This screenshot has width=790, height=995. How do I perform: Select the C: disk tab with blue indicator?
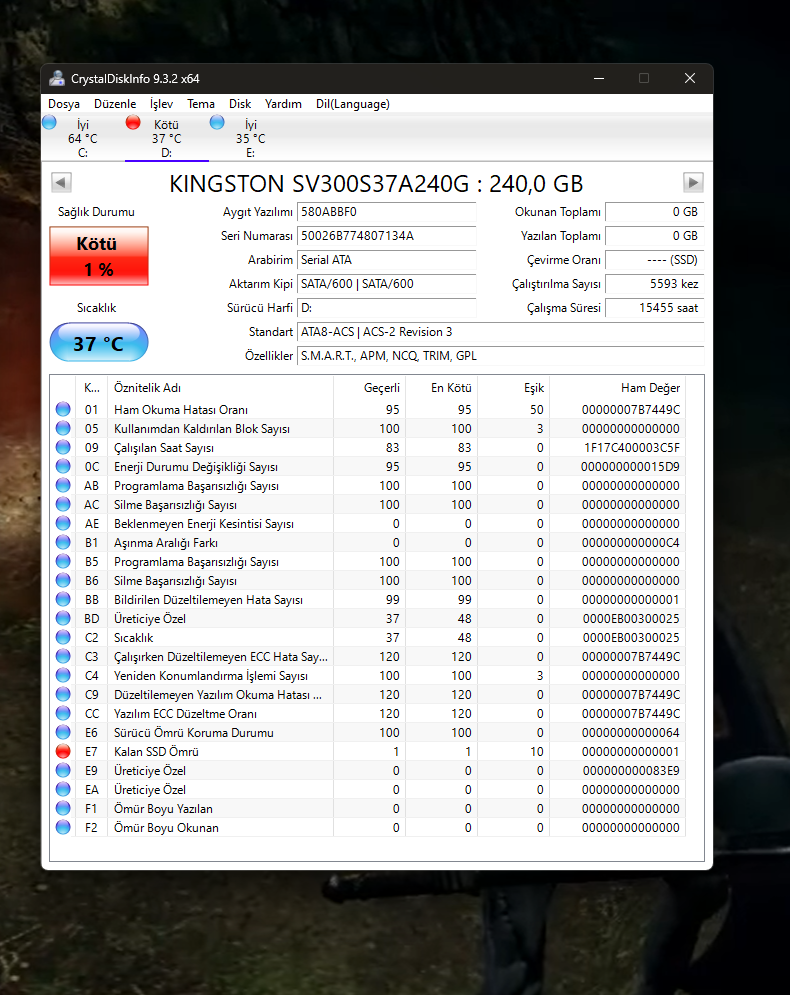pos(82,138)
